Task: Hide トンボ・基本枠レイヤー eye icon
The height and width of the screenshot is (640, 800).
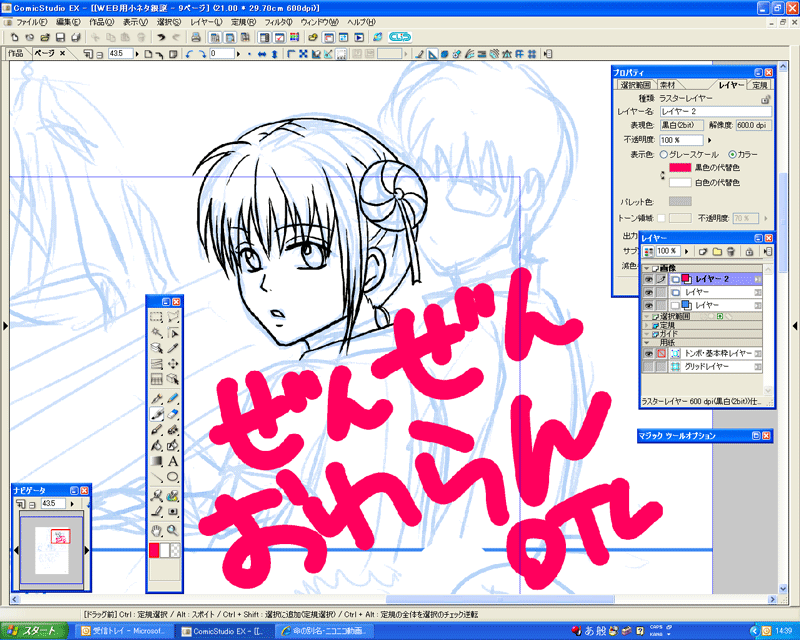Action: [x=648, y=353]
